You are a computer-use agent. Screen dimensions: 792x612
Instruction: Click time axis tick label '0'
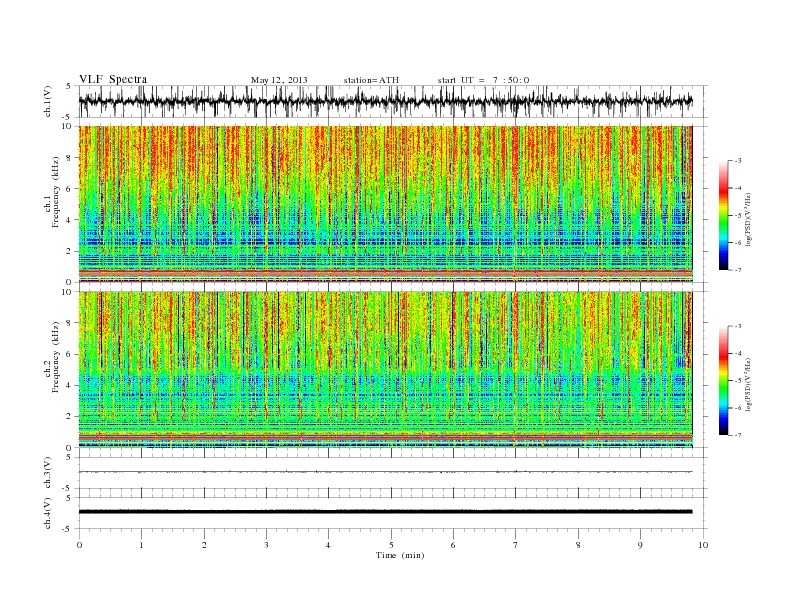(x=79, y=545)
